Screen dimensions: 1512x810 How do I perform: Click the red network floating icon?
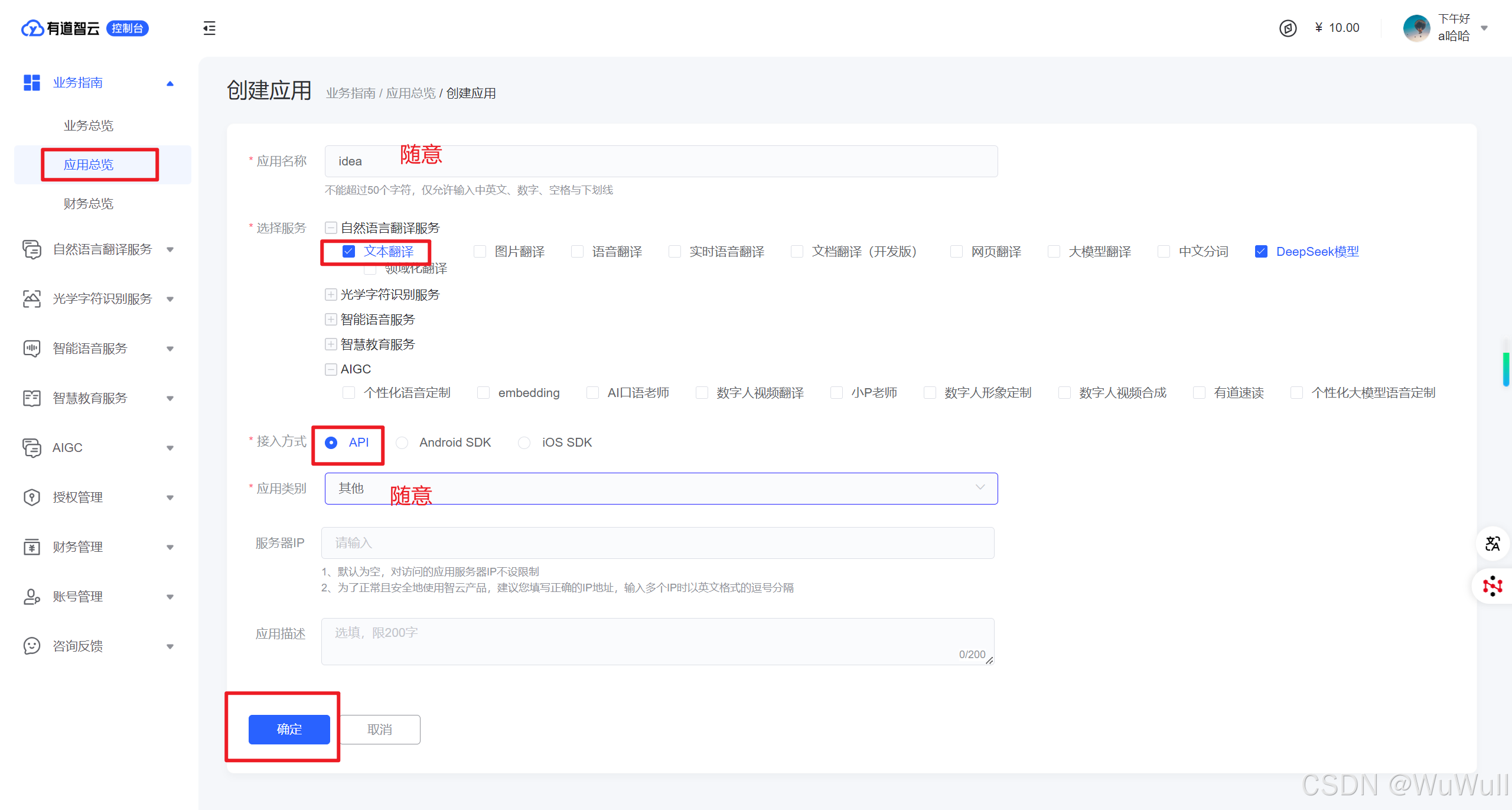(1493, 585)
